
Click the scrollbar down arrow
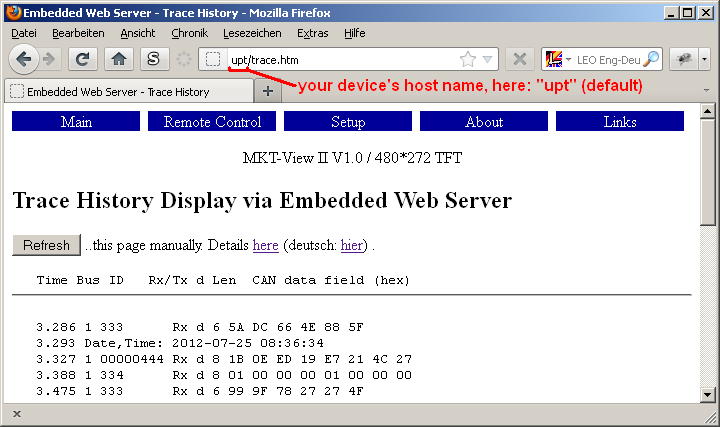708,394
